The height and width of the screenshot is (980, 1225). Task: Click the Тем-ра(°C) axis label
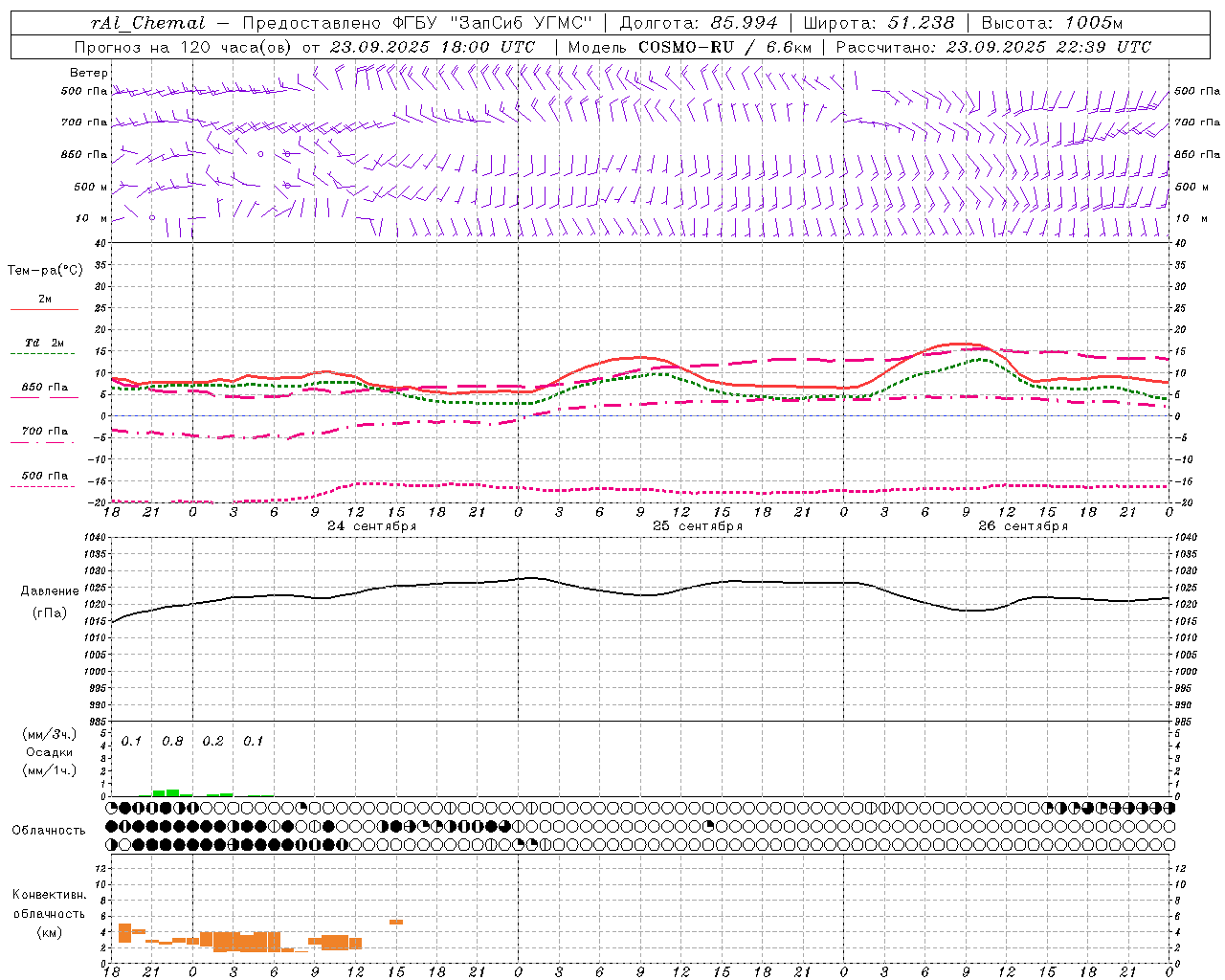tap(45, 271)
